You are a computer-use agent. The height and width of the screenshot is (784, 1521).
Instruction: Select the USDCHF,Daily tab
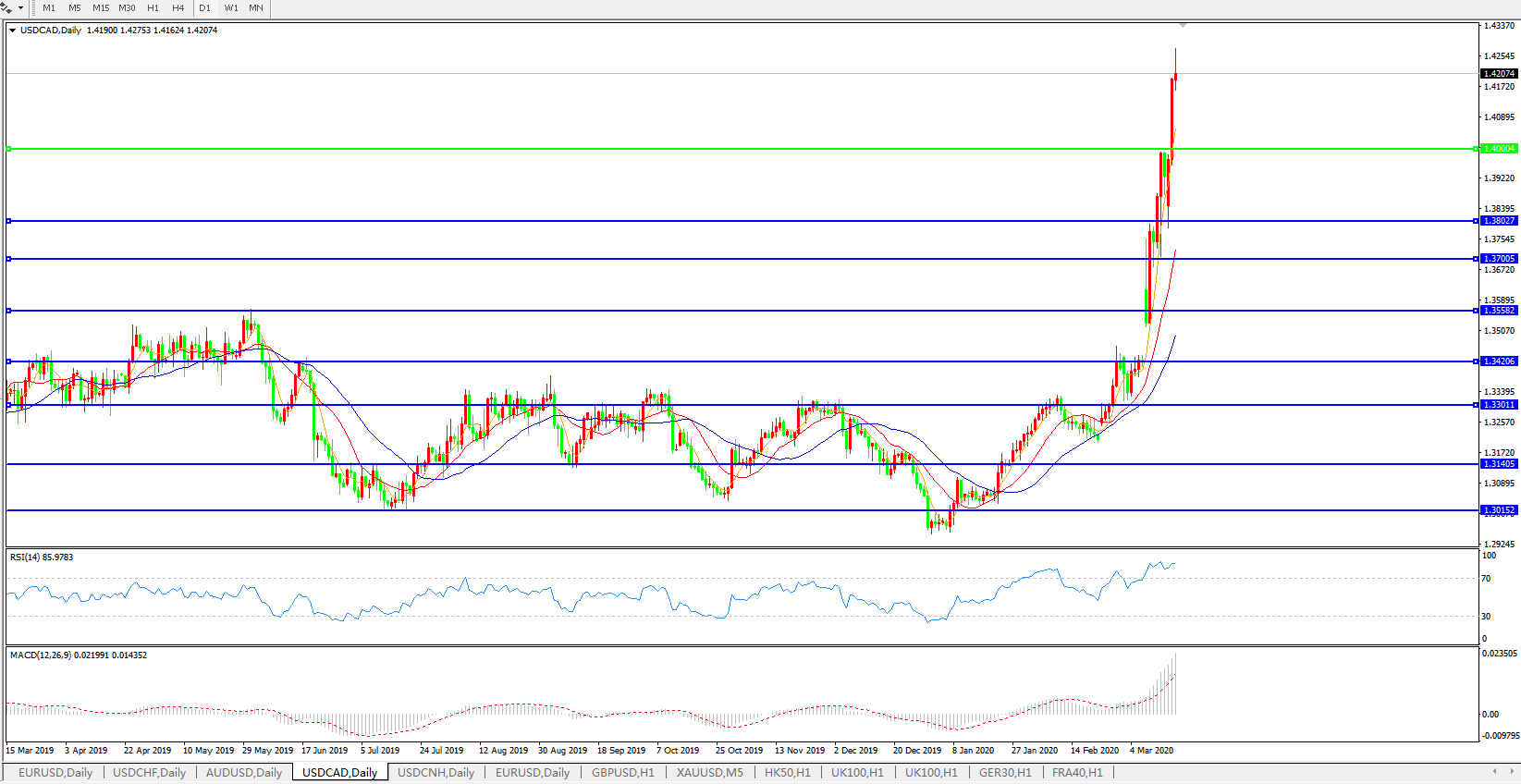[149, 773]
